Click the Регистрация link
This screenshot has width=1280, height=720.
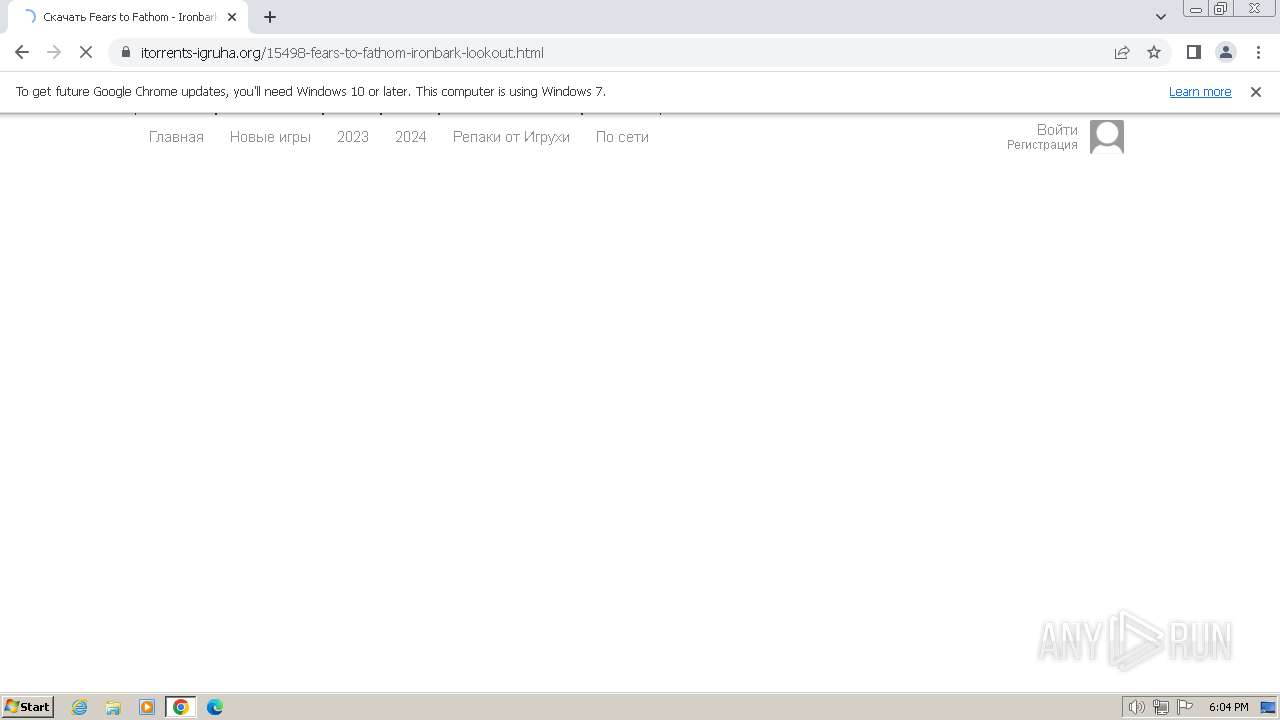pyautogui.click(x=1042, y=145)
